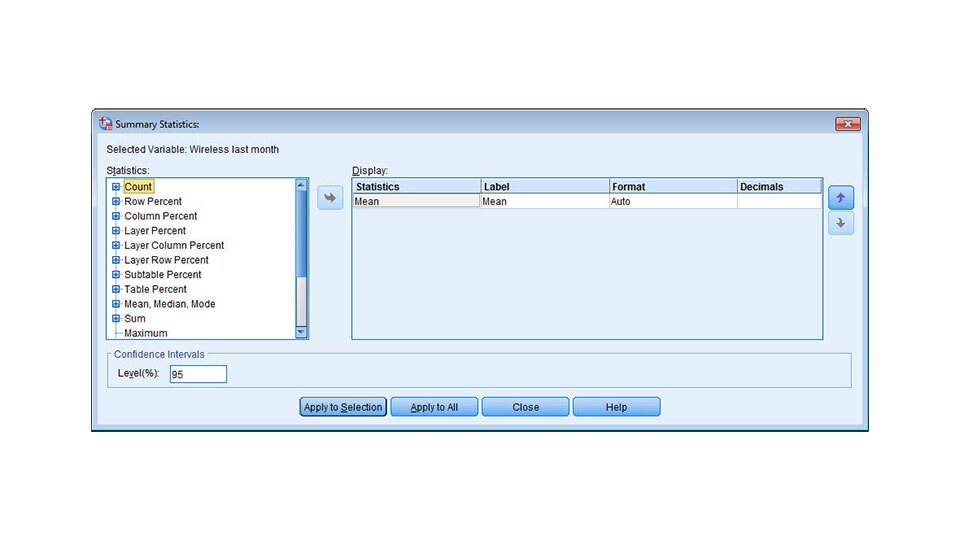The height and width of the screenshot is (540, 960).
Task: Click the Statistics list scrollbar down arrow
Action: 301,332
